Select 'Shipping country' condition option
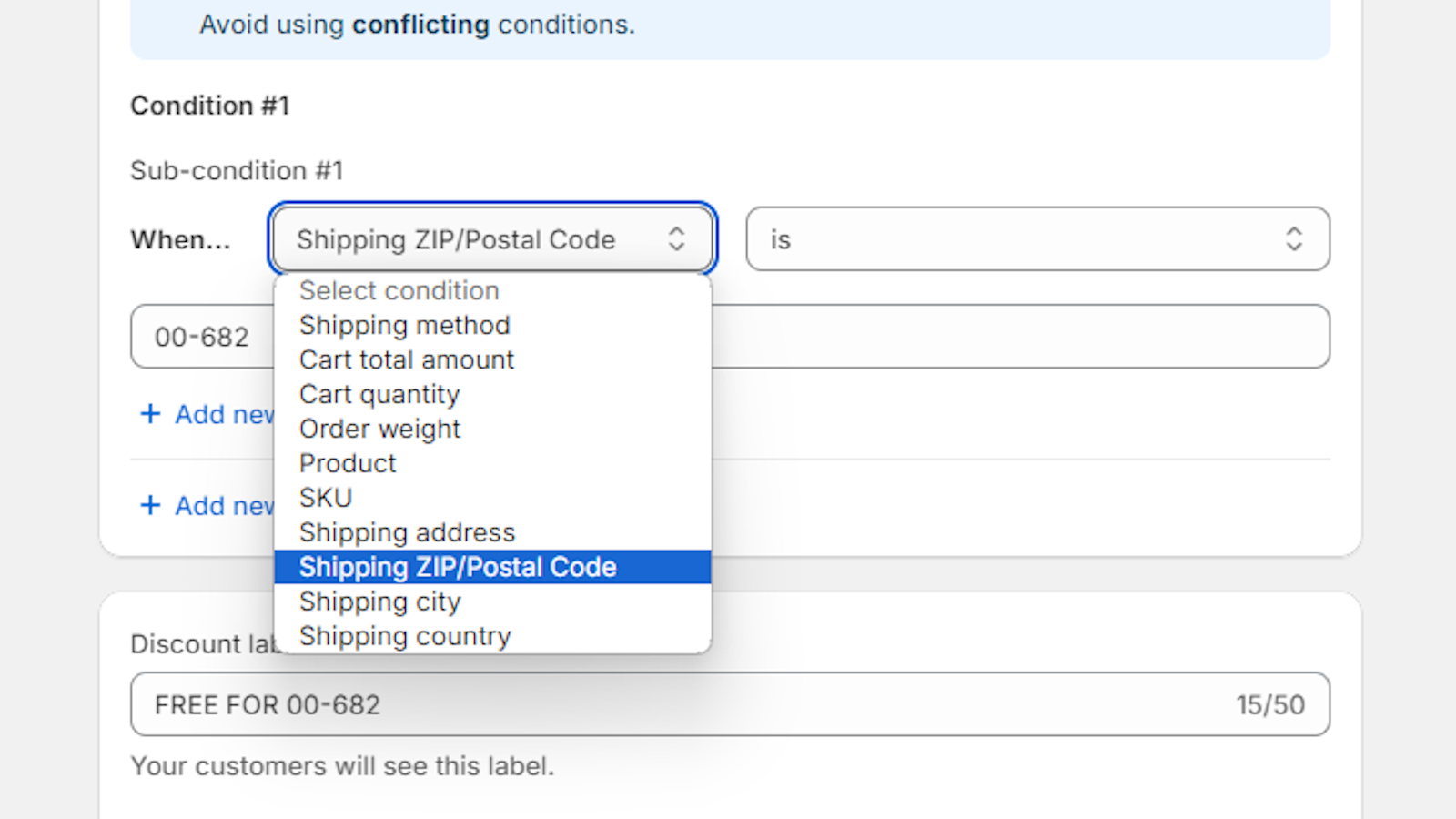 coord(405,635)
